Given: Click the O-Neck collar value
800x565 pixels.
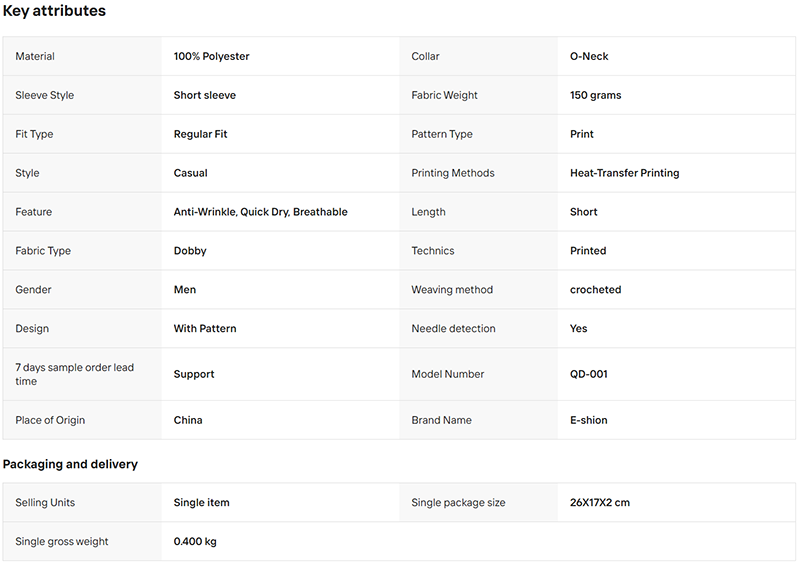Looking at the screenshot, I should [x=589, y=56].
